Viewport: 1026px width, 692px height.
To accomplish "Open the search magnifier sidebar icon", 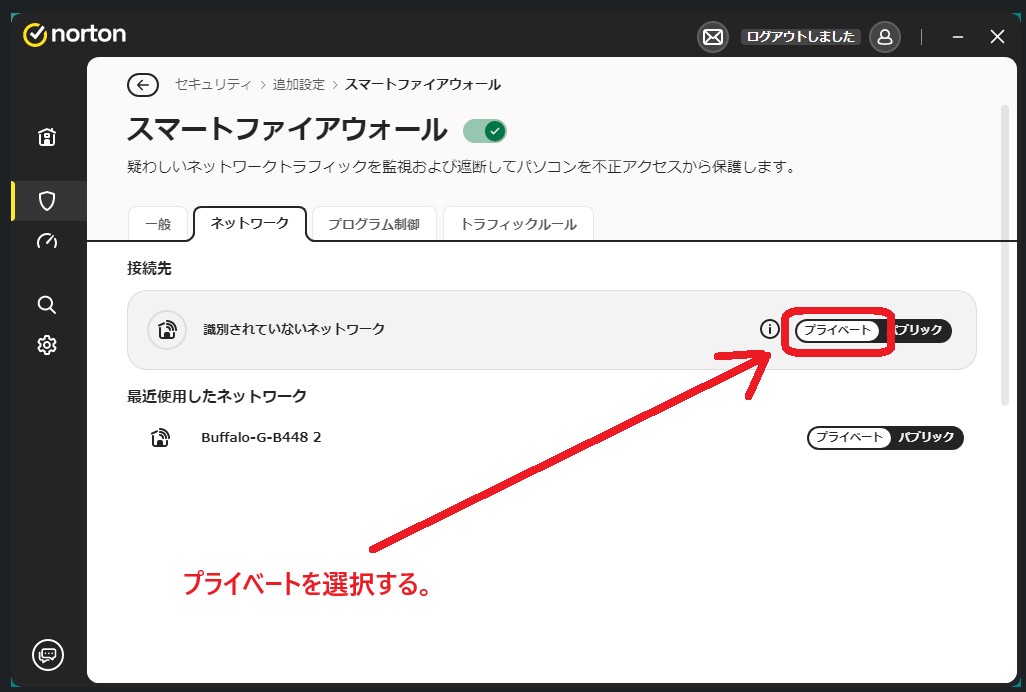I will 46,305.
